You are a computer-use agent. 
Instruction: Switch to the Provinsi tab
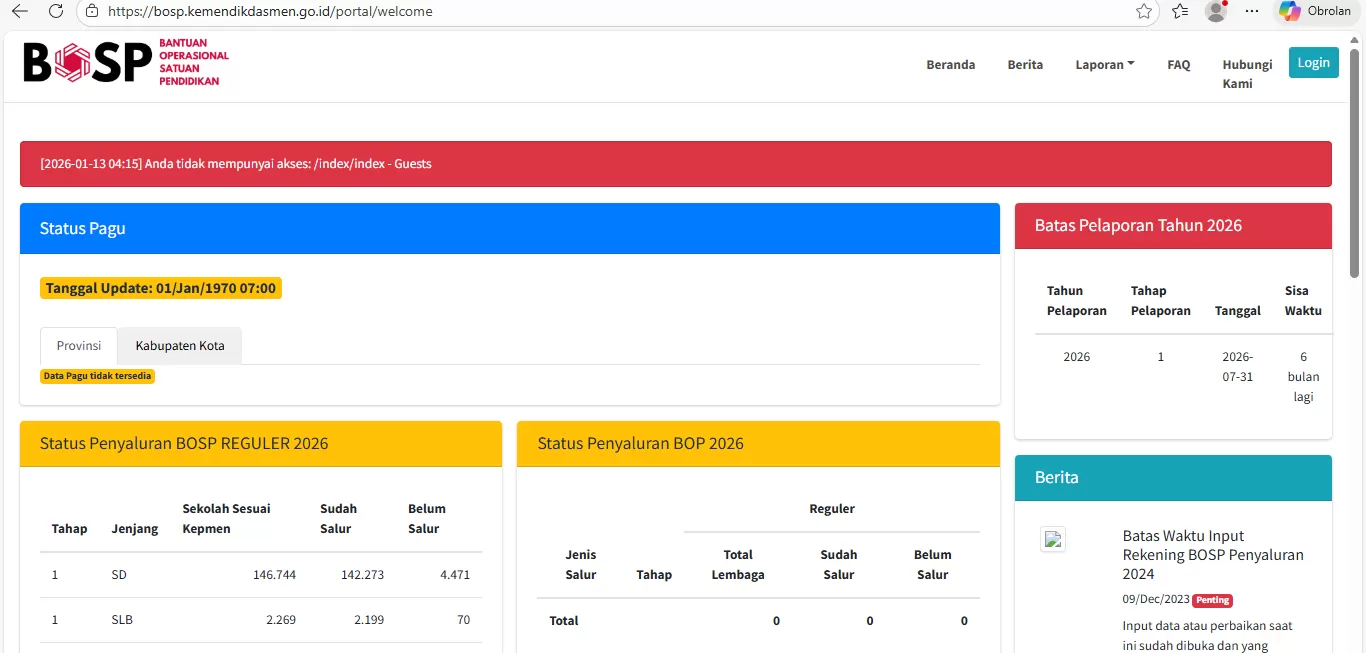point(79,346)
